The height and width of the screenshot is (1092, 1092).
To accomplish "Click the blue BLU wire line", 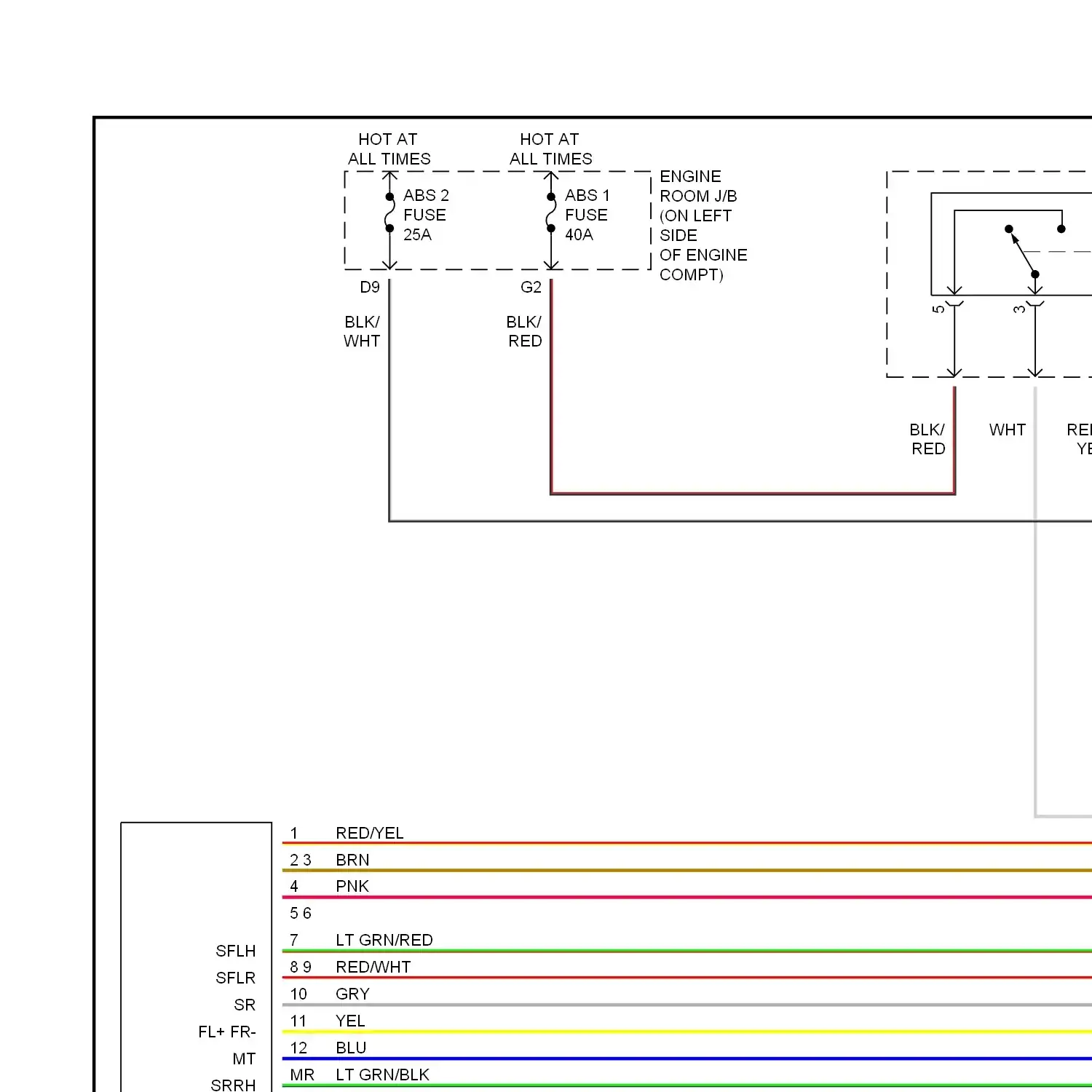I will (687, 1059).
